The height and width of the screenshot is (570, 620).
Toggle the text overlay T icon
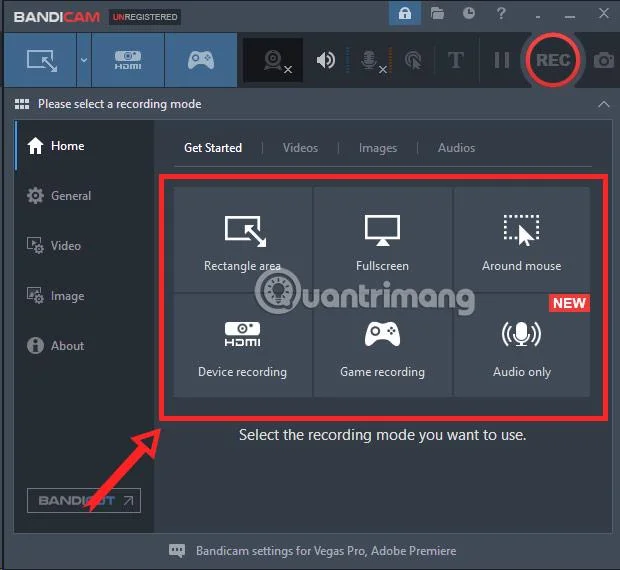(456, 60)
